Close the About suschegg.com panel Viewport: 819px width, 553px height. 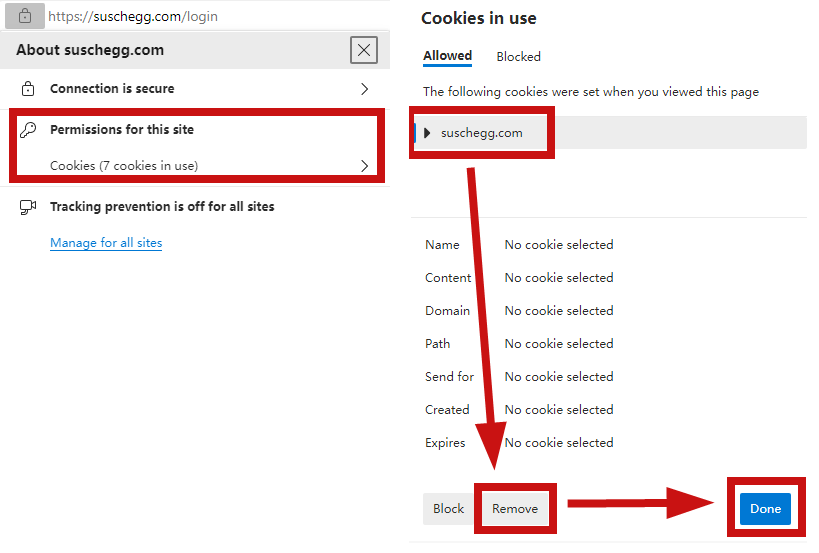tap(364, 50)
